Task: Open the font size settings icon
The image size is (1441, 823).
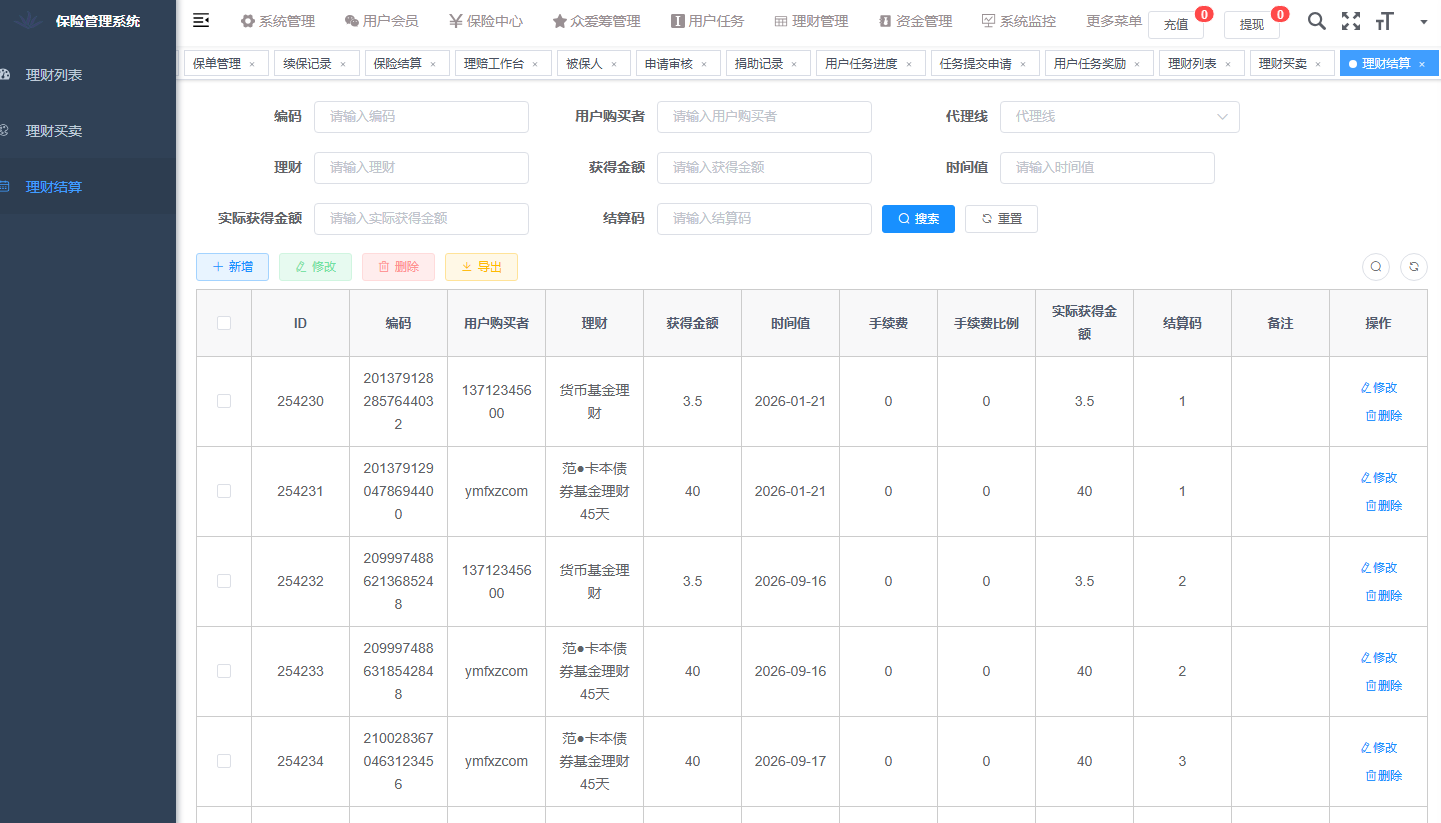Action: [1385, 21]
